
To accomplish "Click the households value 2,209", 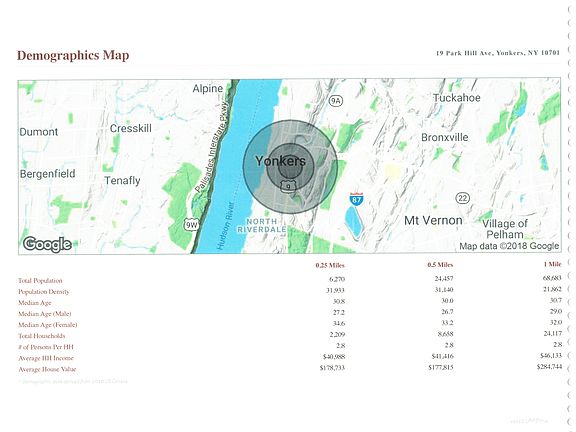I will (337, 334).
